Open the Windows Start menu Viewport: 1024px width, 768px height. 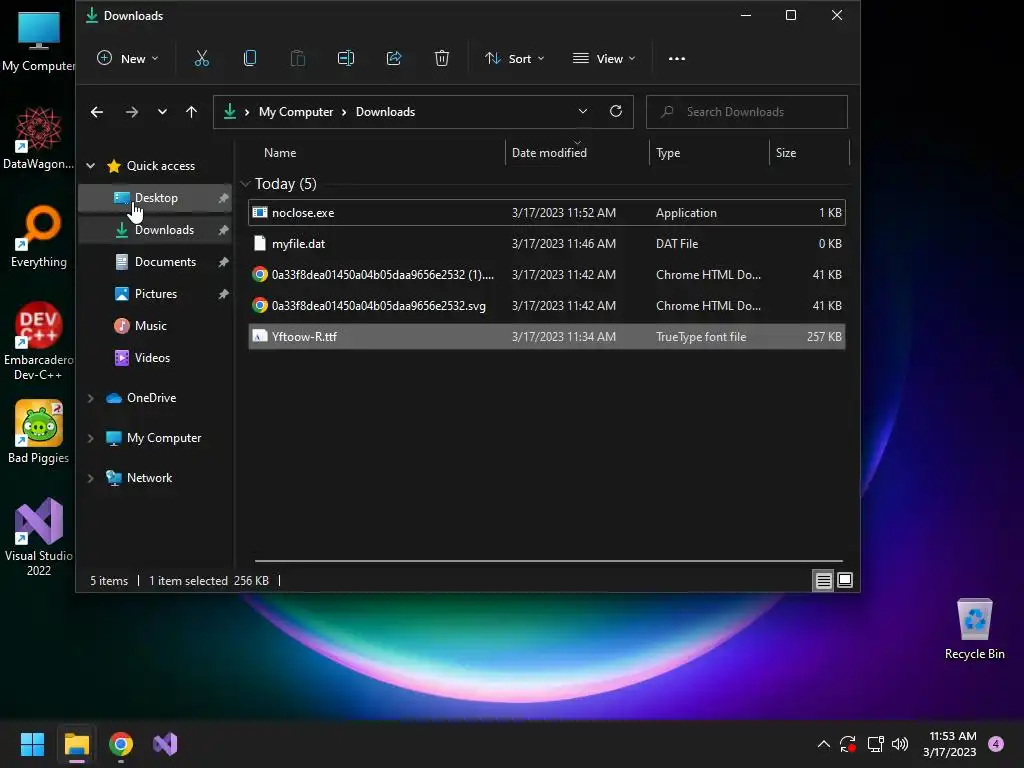[x=32, y=744]
